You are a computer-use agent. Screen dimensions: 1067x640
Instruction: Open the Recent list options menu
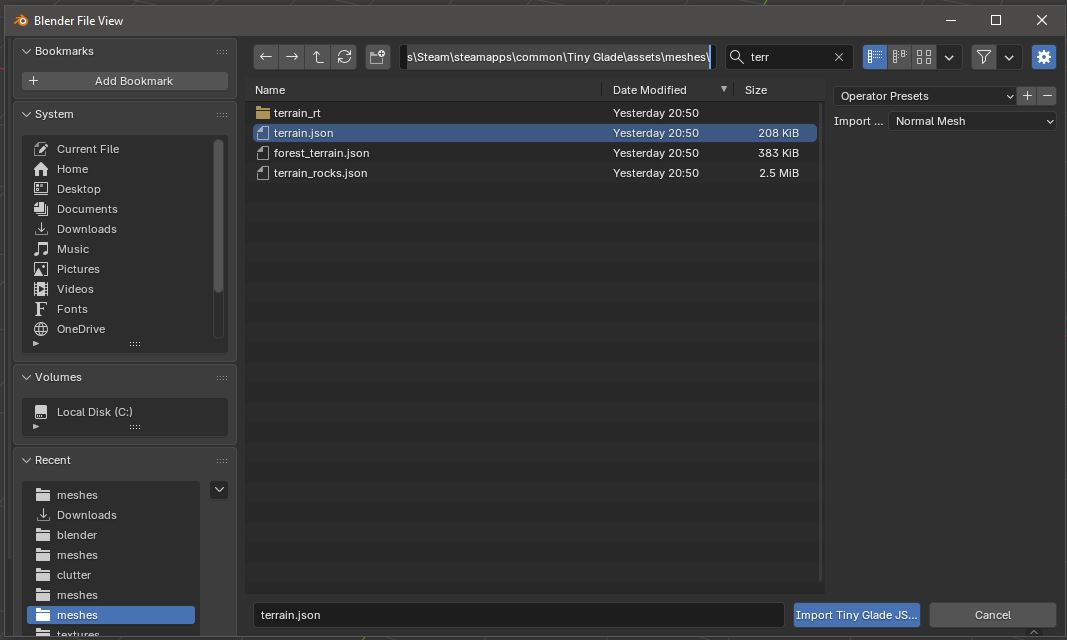(x=219, y=490)
